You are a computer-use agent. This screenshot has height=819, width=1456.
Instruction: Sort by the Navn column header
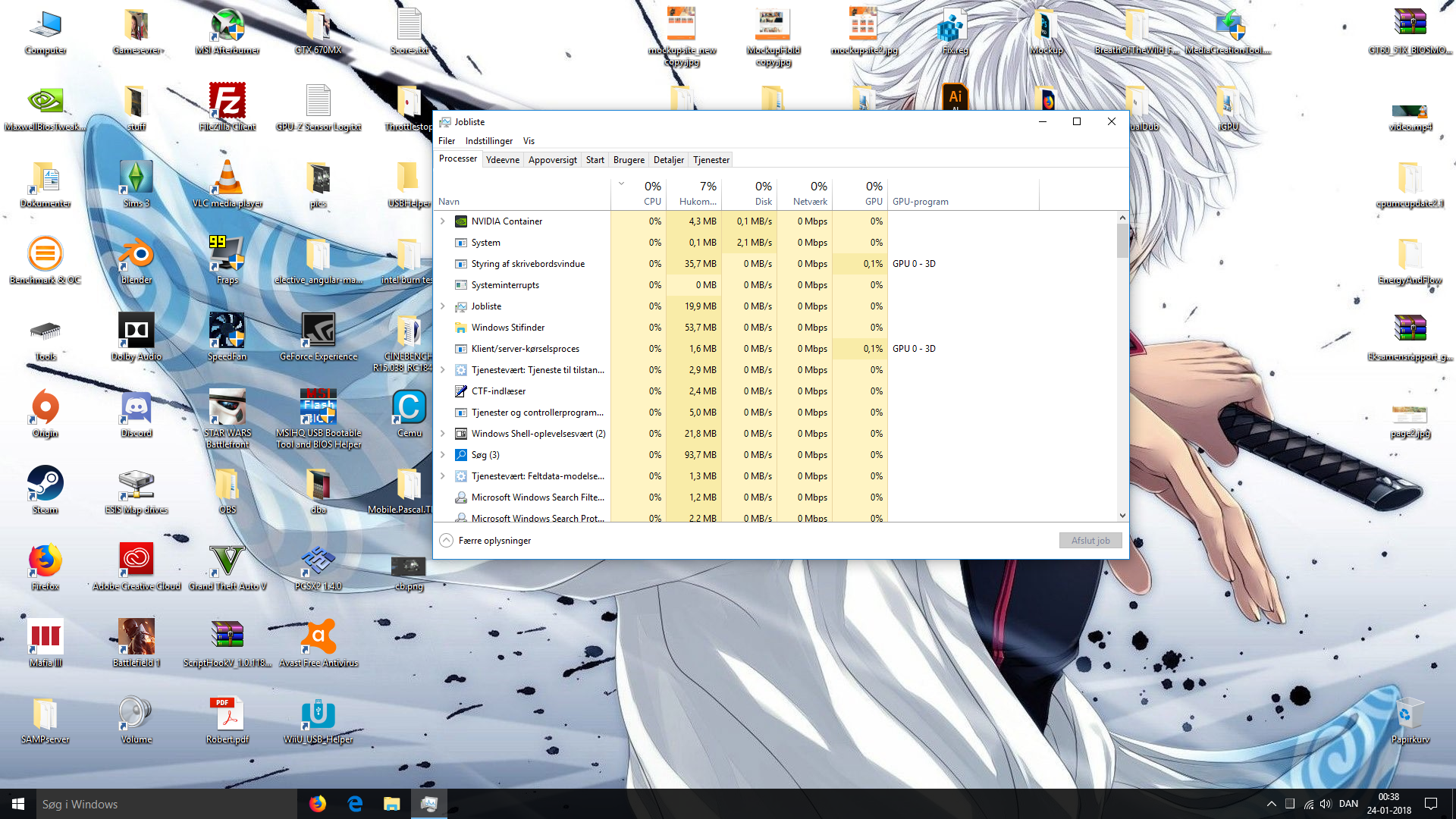click(x=523, y=194)
